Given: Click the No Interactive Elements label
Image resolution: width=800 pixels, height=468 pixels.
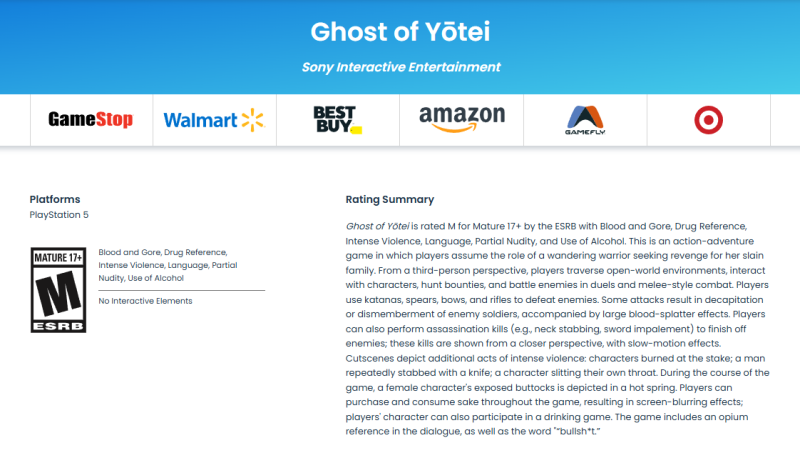Looking at the screenshot, I should point(145,301).
